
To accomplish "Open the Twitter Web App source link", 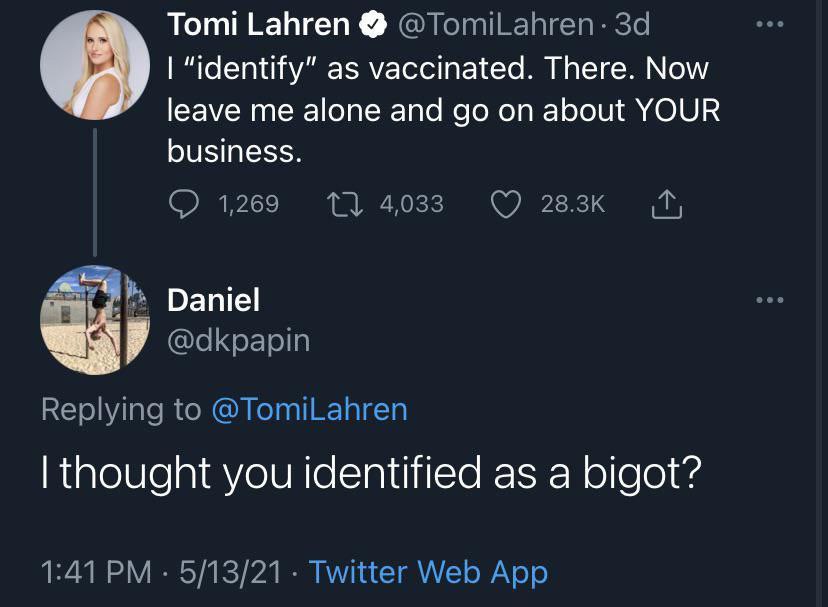I will tap(428, 572).
